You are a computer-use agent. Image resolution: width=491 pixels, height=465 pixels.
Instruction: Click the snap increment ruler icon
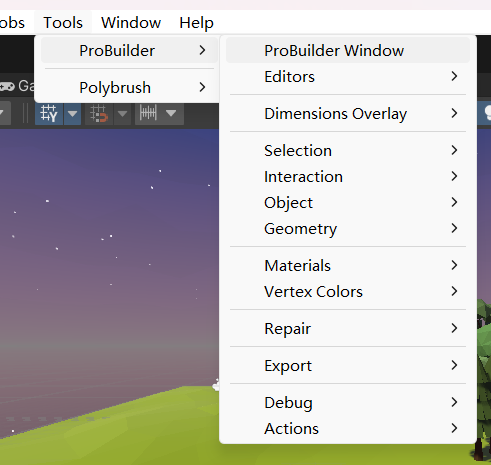coord(148,113)
